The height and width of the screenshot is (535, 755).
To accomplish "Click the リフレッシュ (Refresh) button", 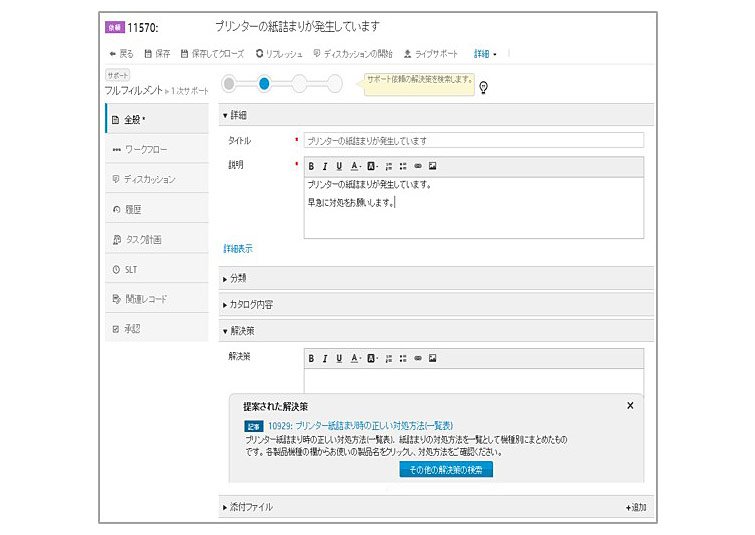I will click(x=279, y=53).
